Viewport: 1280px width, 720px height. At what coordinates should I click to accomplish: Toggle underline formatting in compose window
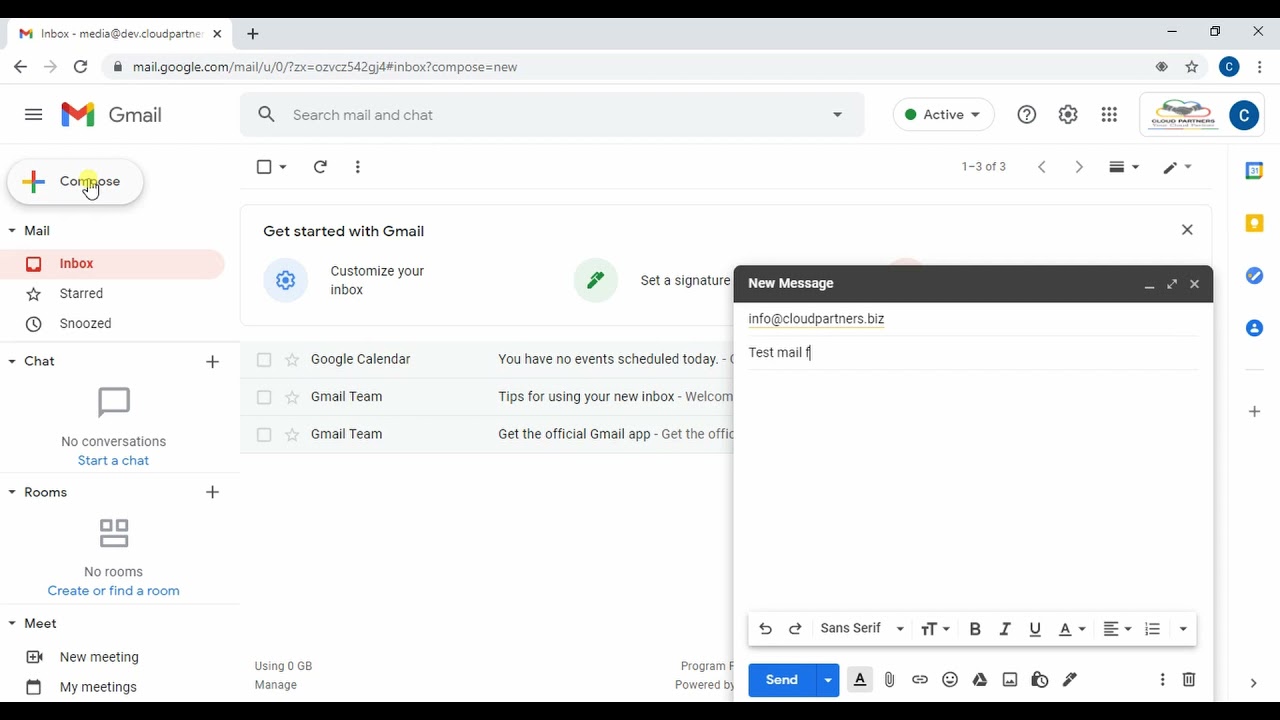pos(1035,629)
